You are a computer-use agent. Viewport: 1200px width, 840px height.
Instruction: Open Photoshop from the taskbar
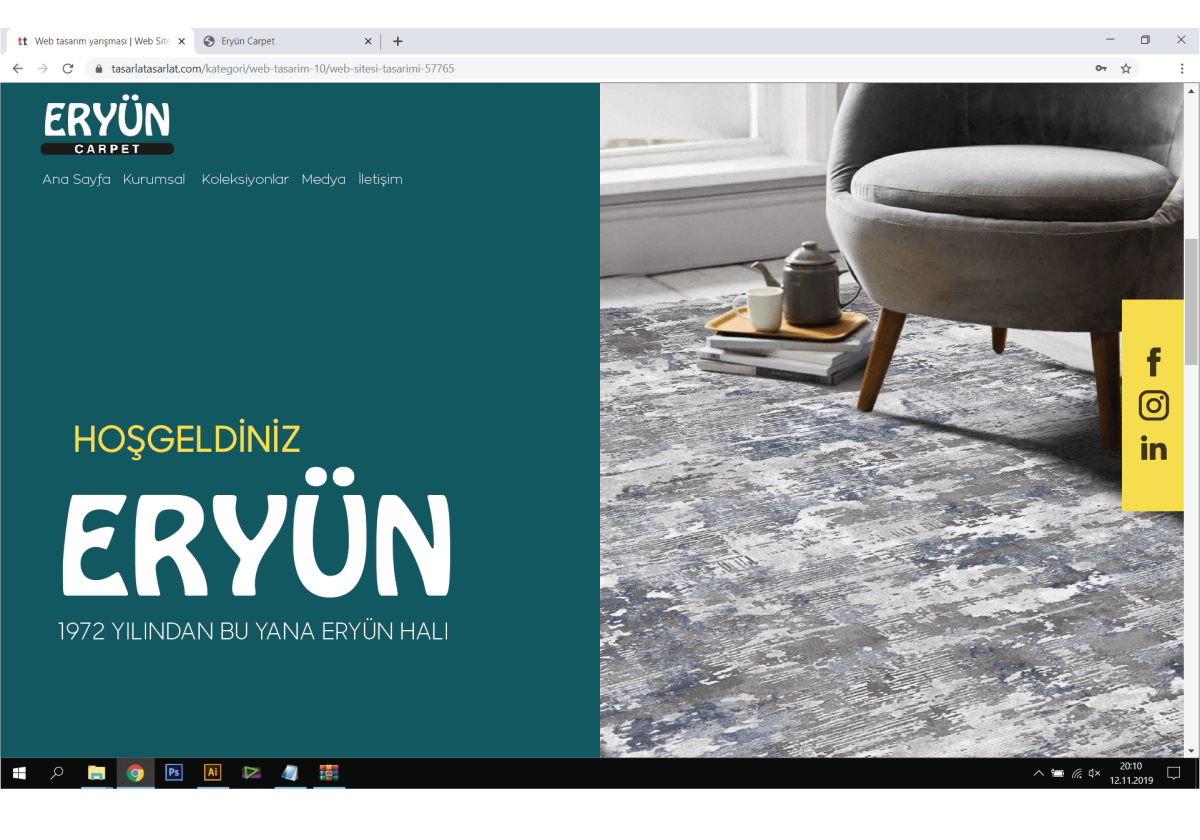174,772
